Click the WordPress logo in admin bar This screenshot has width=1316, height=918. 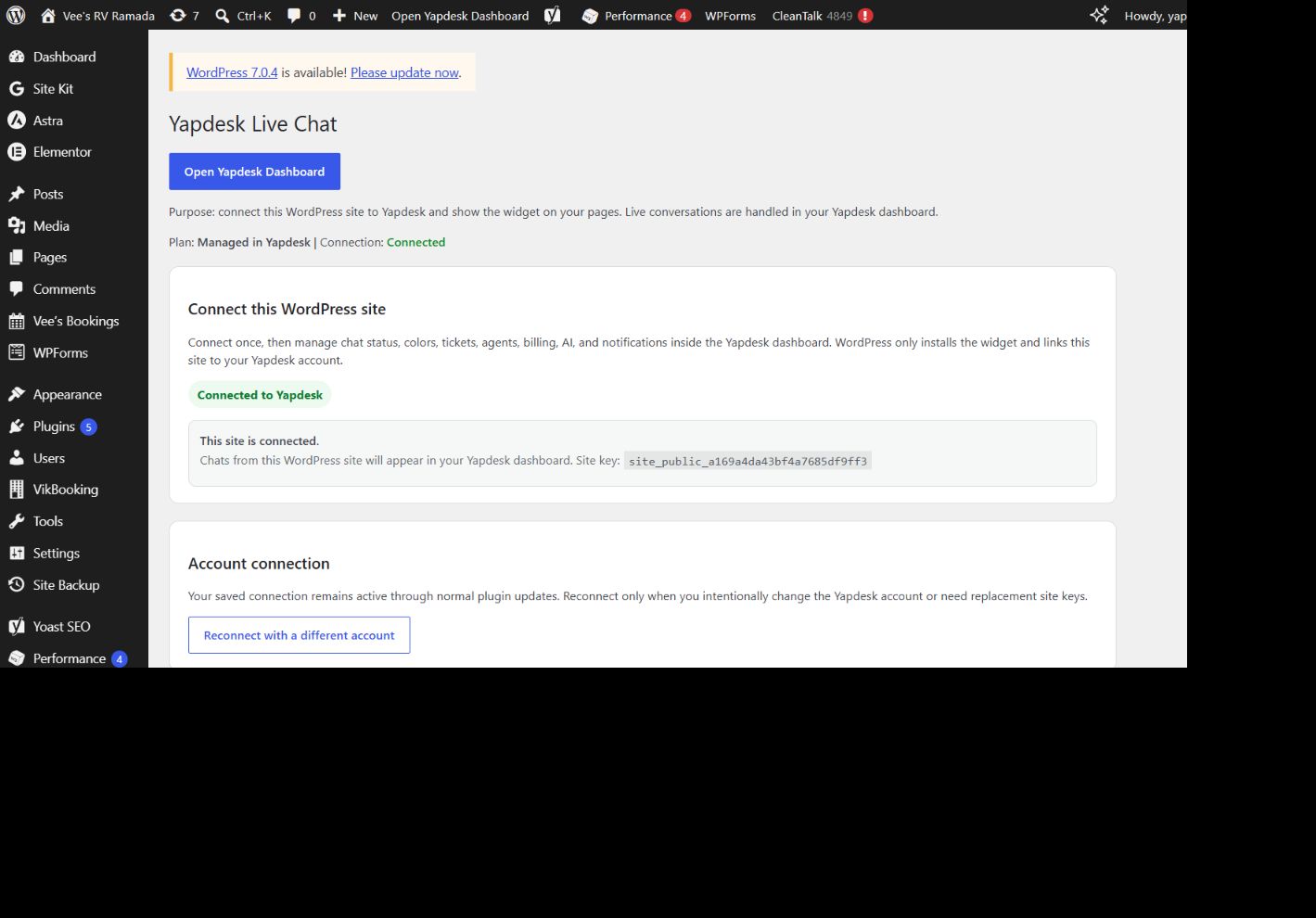pos(16,15)
